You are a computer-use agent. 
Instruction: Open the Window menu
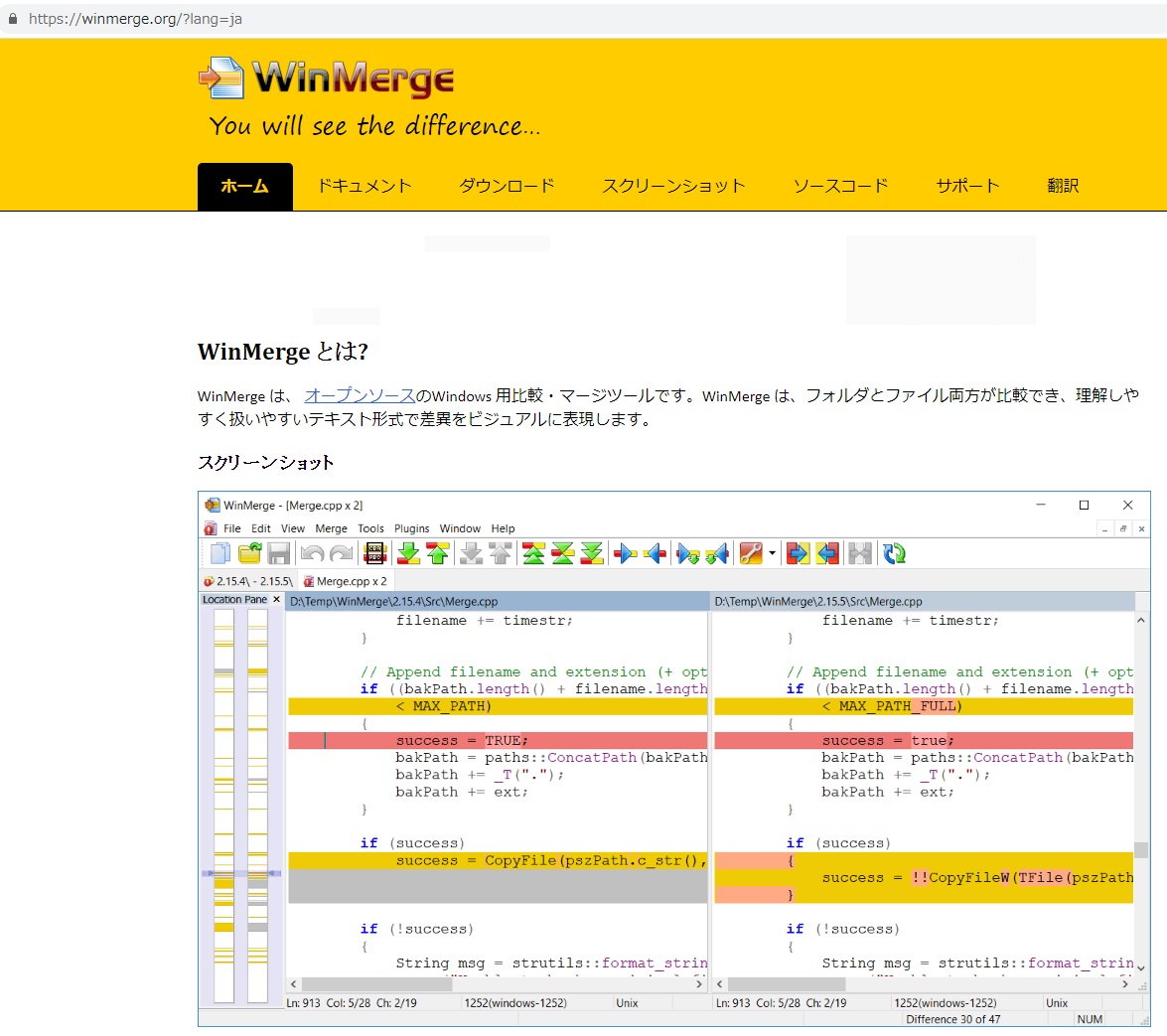pyautogui.click(x=460, y=528)
